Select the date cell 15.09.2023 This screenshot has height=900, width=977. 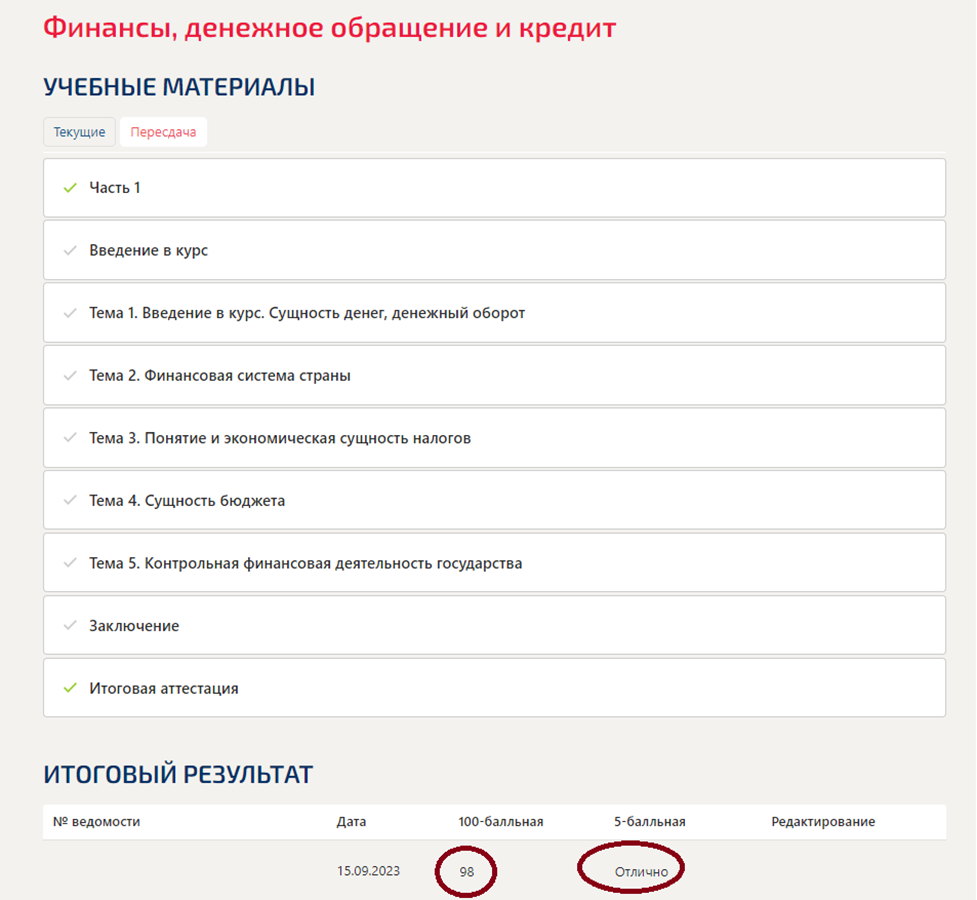pos(368,871)
